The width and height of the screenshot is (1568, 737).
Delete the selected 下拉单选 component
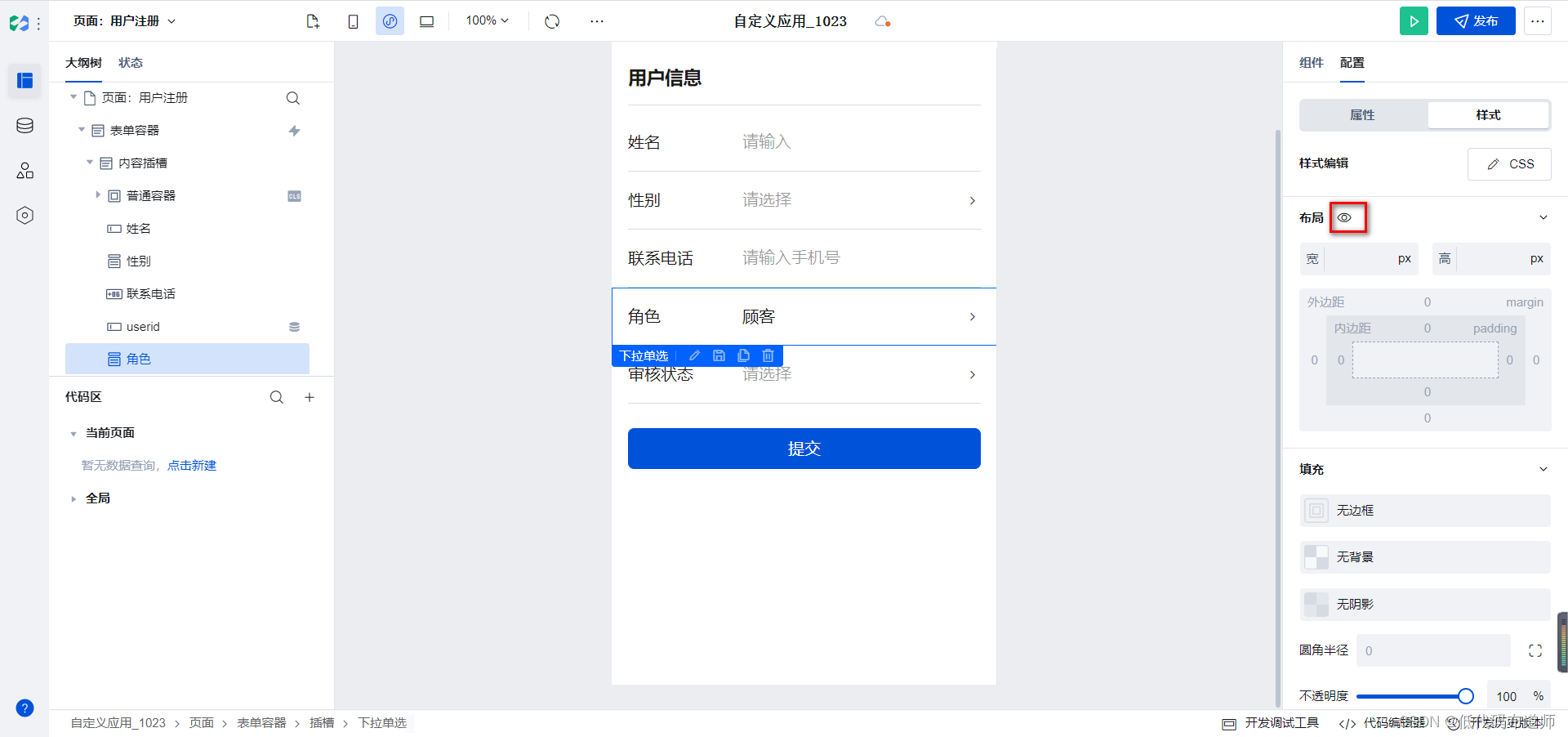tap(768, 355)
